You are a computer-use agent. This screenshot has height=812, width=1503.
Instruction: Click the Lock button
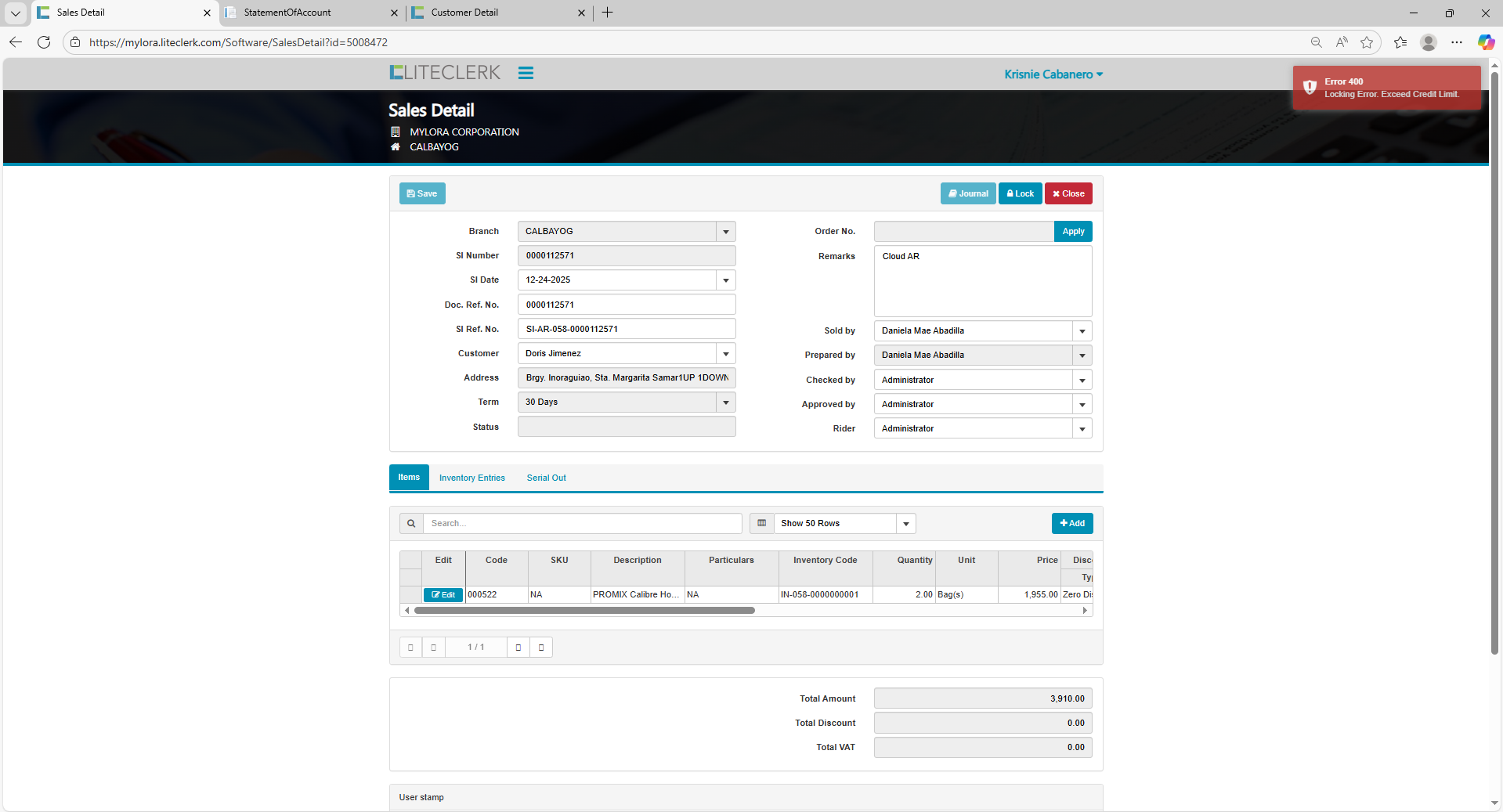point(1020,193)
